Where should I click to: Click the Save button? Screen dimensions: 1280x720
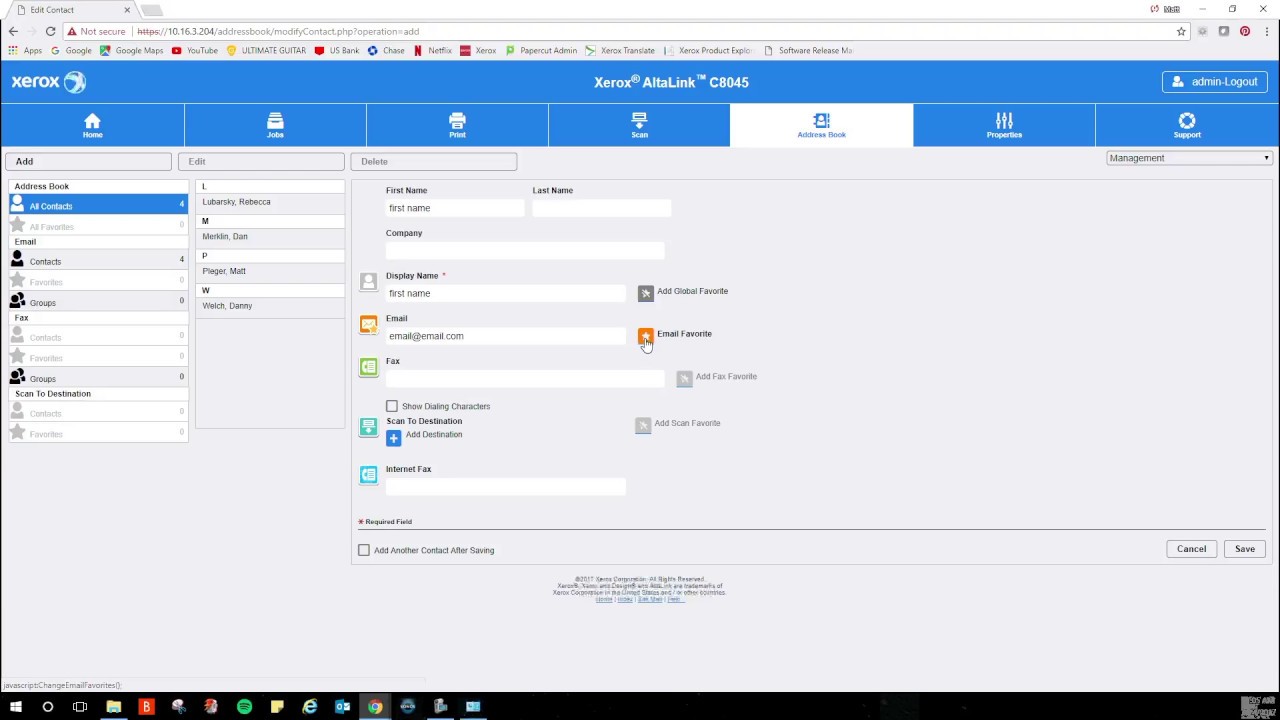tap(1245, 549)
